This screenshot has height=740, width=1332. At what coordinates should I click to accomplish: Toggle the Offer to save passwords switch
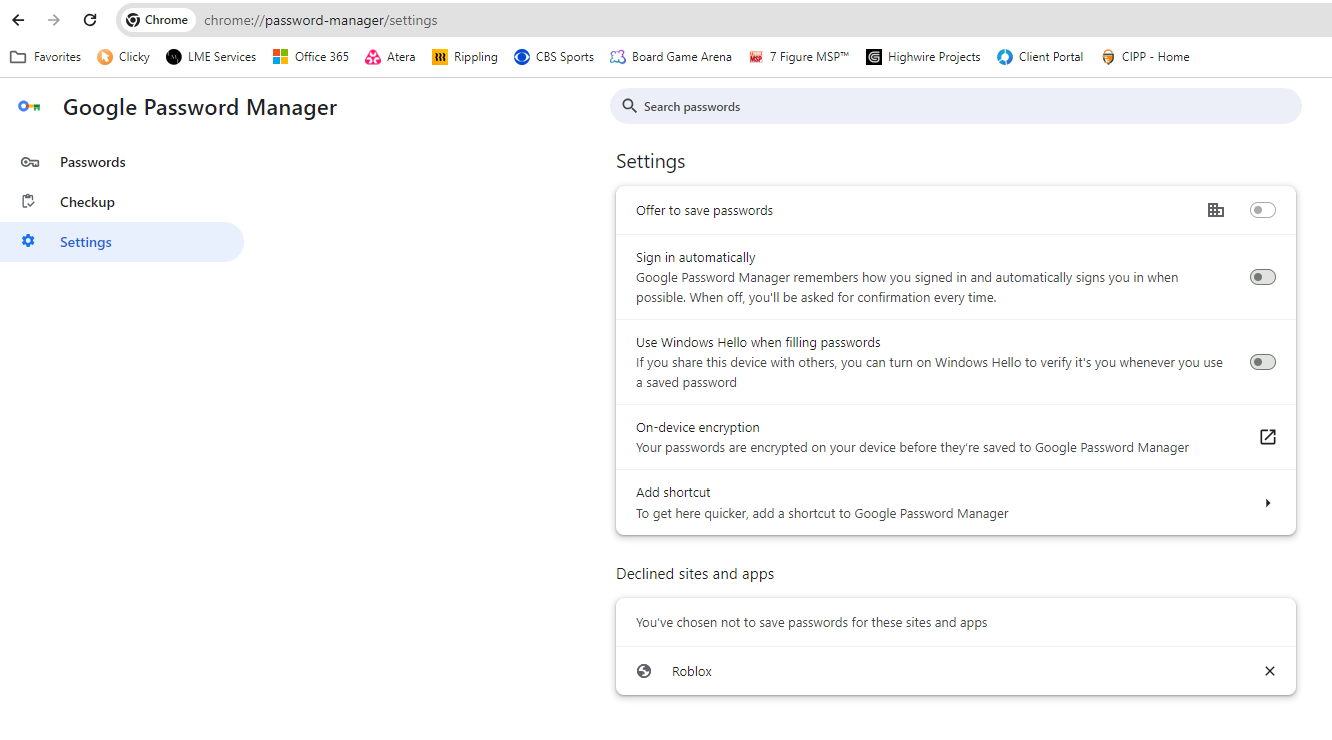[x=1262, y=210]
